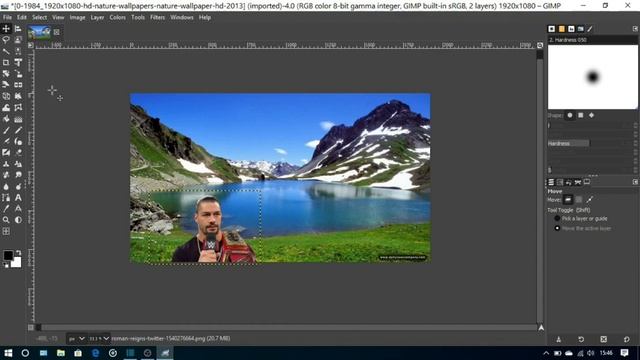
Task: Reset colors to default black and white
Action: point(5,265)
